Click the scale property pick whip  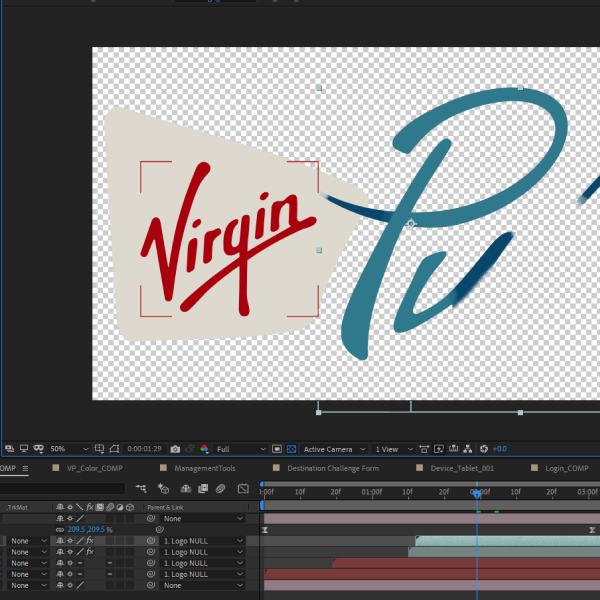pyautogui.click(x=160, y=530)
